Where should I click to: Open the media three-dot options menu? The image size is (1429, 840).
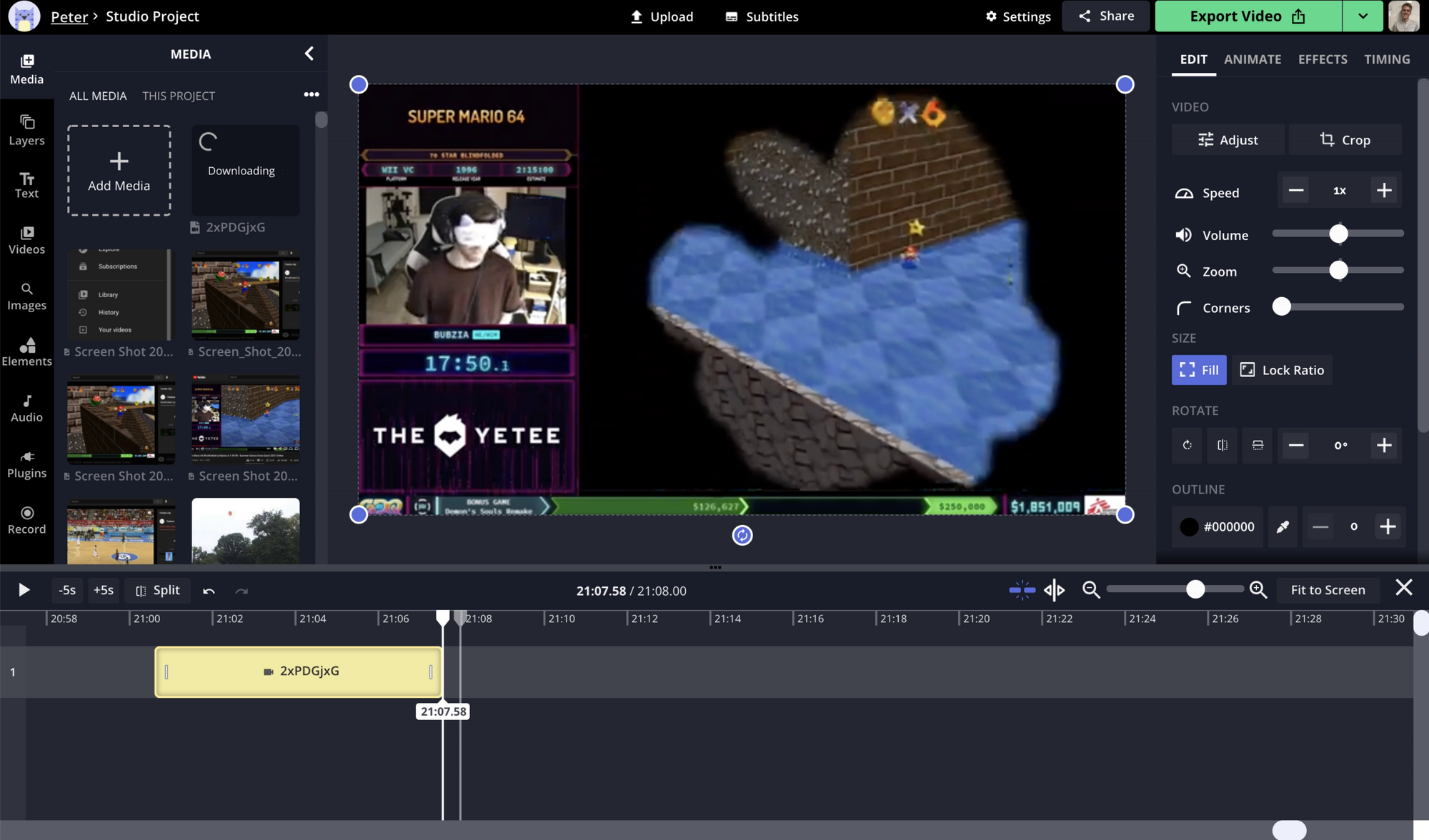(x=311, y=94)
